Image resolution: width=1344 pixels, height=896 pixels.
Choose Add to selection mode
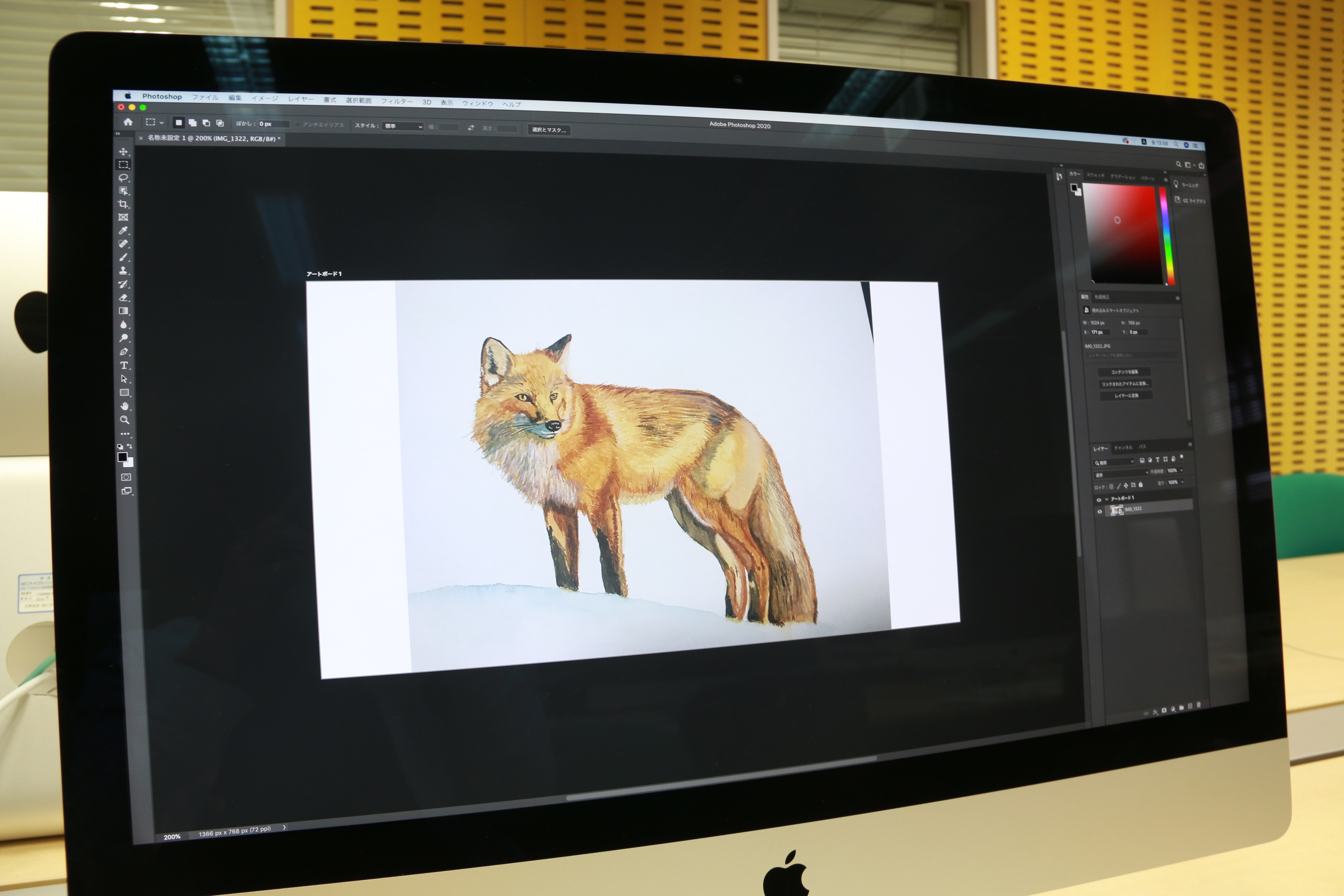pyautogui.click(x=193, y=123)
